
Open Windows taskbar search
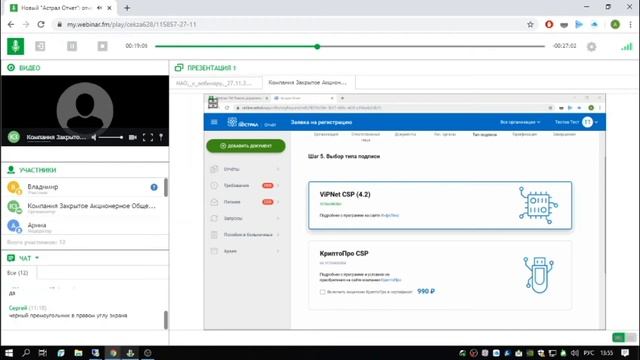pyautogui.click(x=26, y=353)
